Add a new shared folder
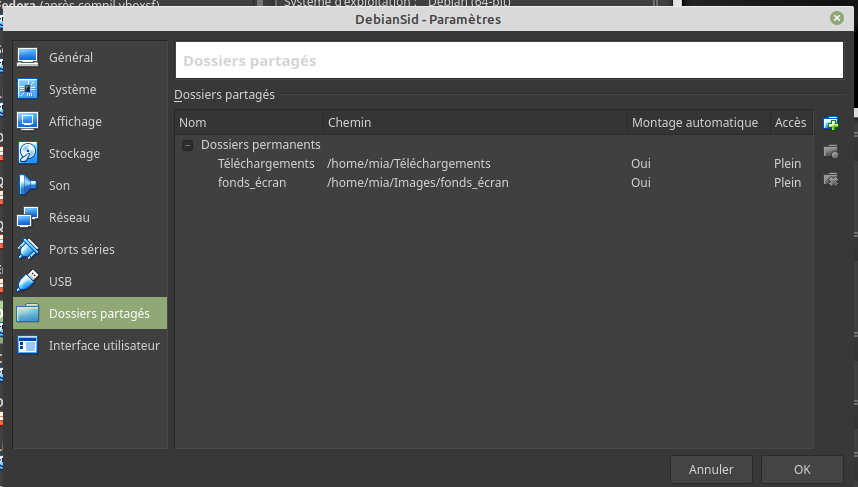This screenshot has width=858, height=487. pyautogui.click(x=831, y=123)
